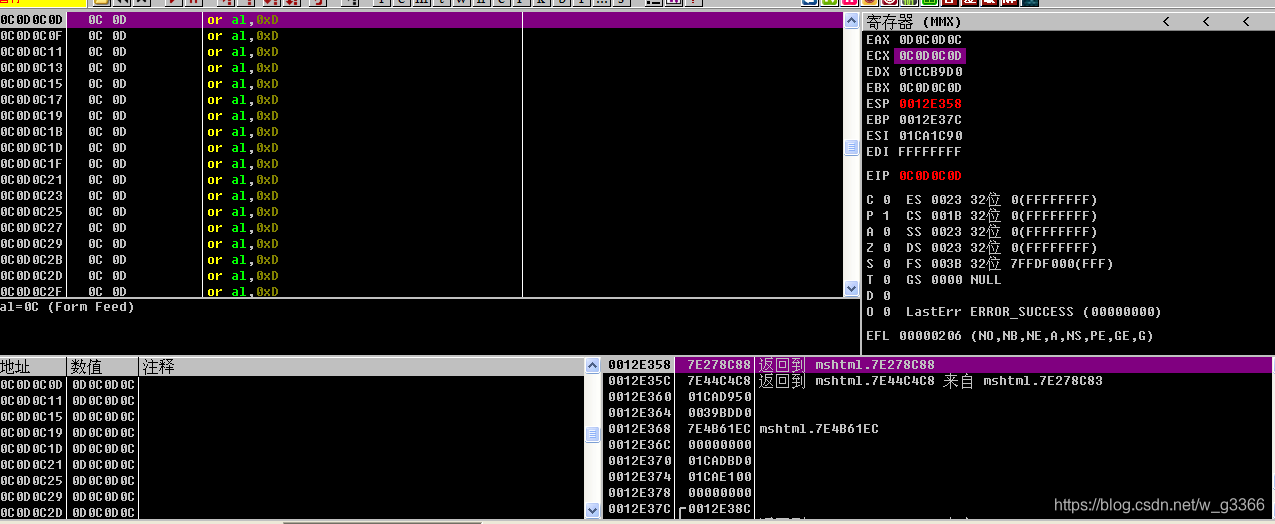Select stack row 0012E358 return to mshtml.7E278C88
1275x524 pixels.
pos(939,365)
